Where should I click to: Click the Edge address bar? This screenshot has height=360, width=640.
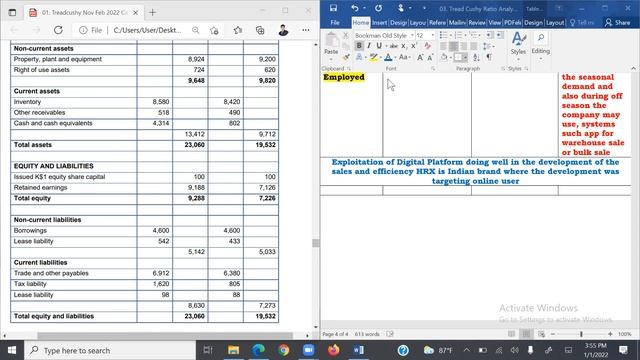point(147,30)
